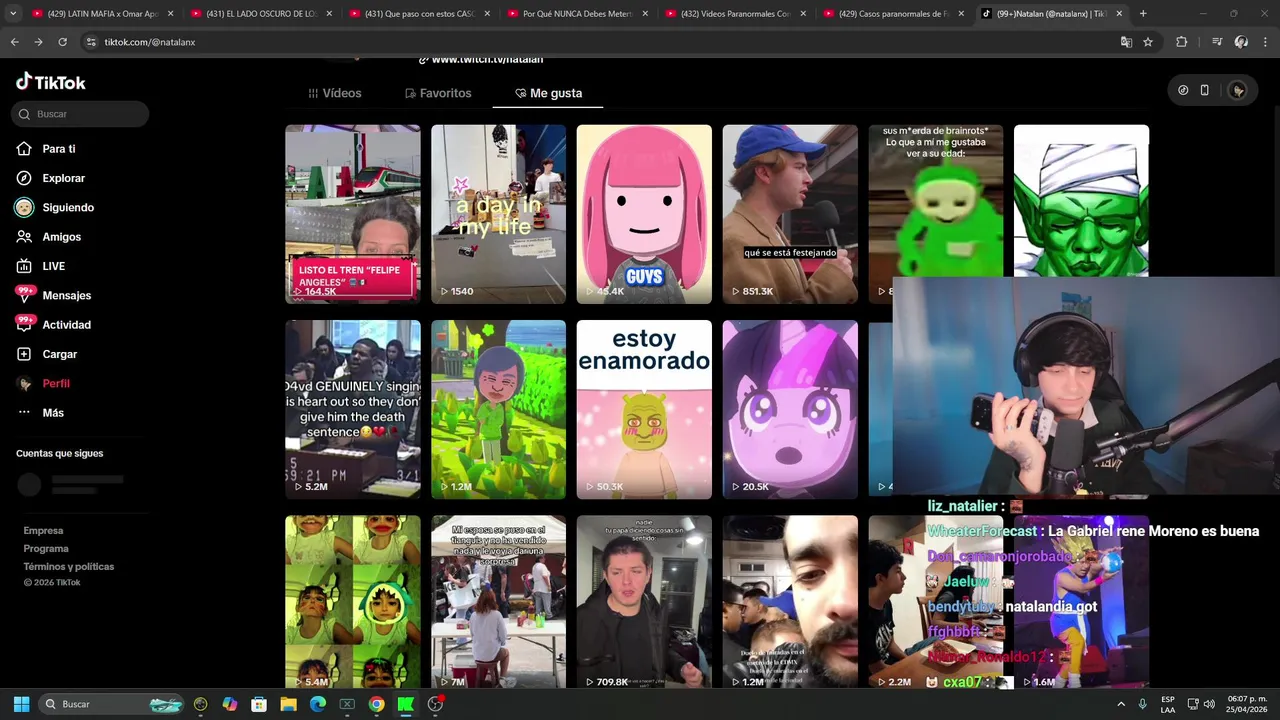The image size is (1280, 720).
Task: Open OBS Studio from the taskbar
Action: pos(435,704)
